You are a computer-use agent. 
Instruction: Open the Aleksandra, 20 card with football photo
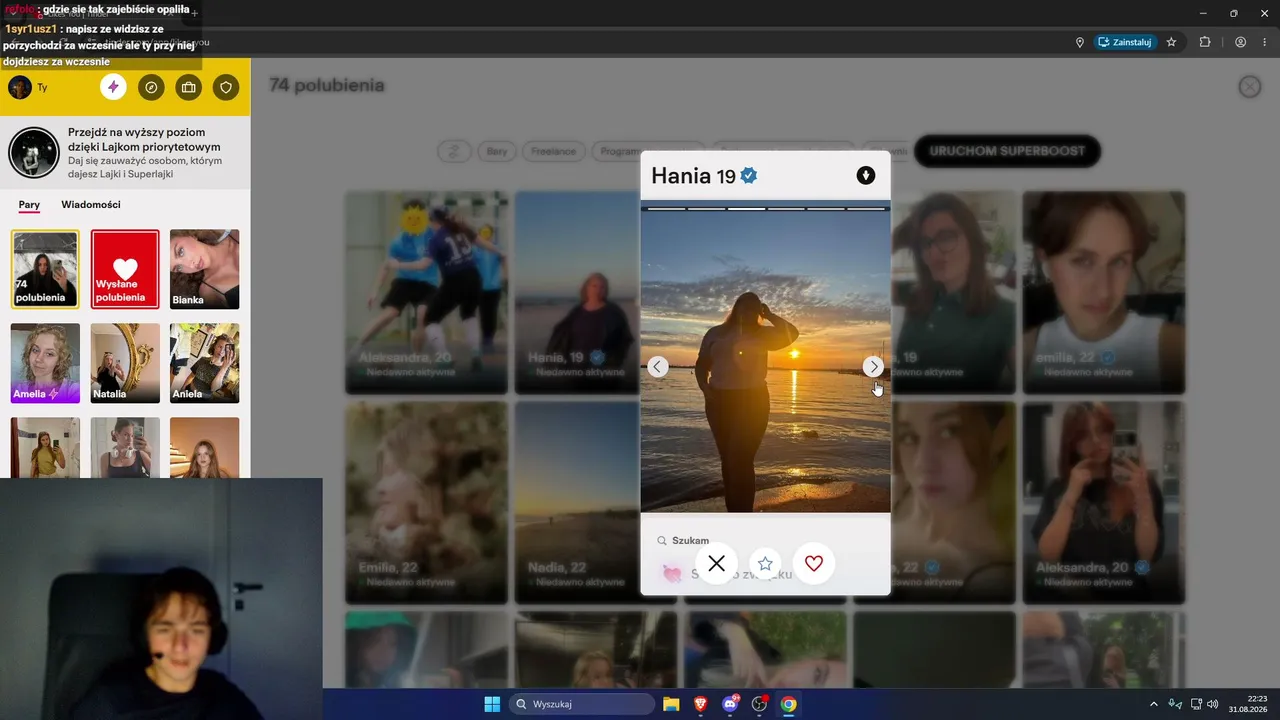click(x=426, y=292)
